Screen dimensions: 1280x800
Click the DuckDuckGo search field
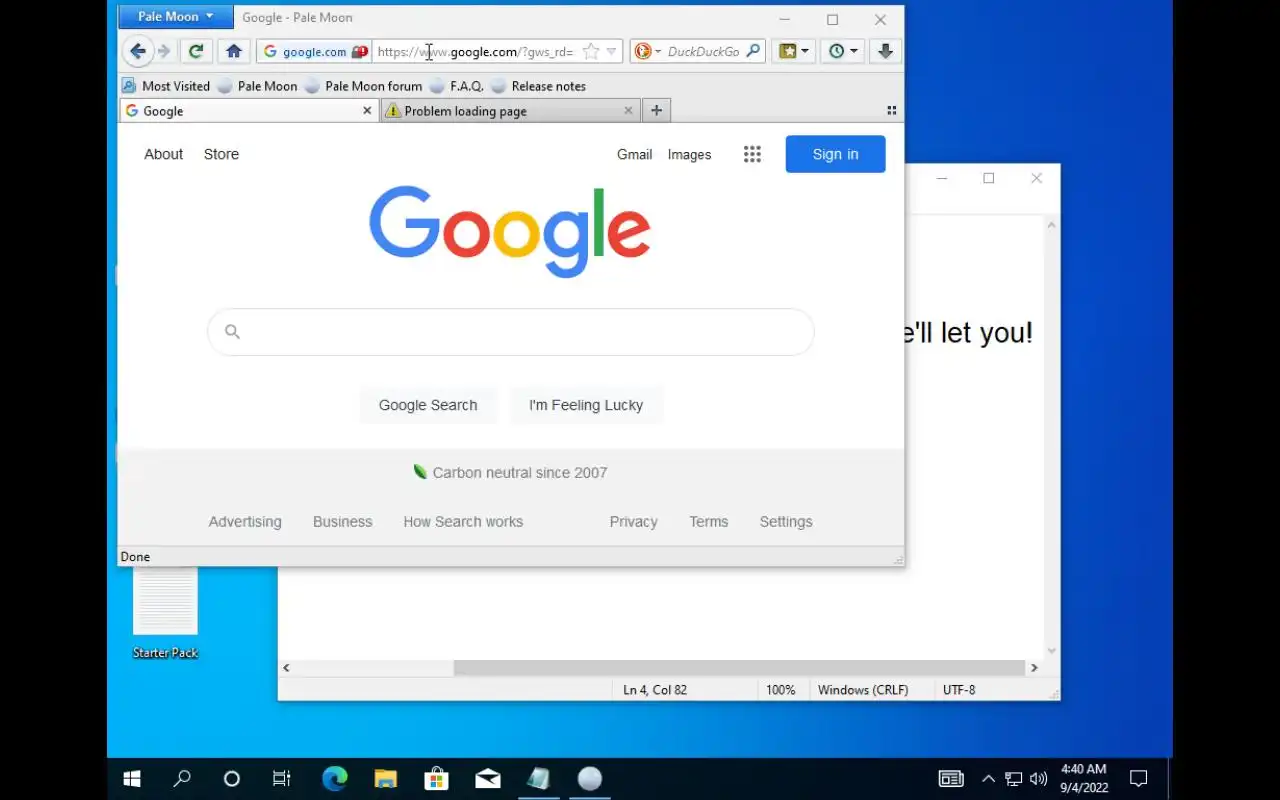pyautogui.click(x=703, y=52)
